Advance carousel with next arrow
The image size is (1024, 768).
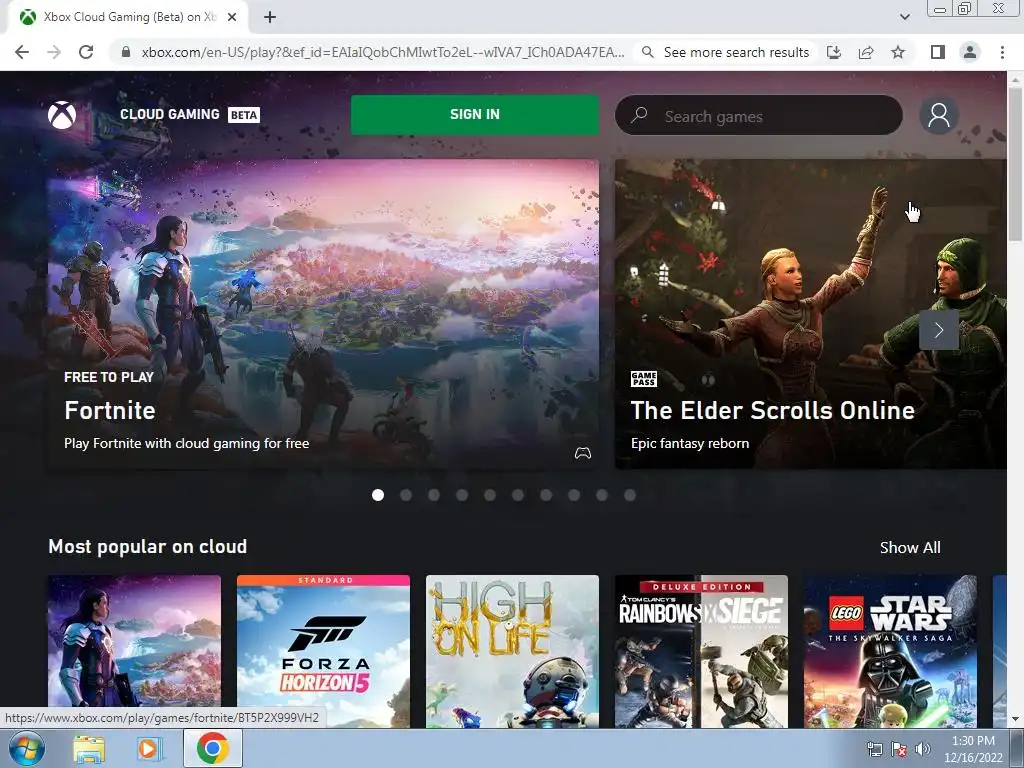click(938, 330)
